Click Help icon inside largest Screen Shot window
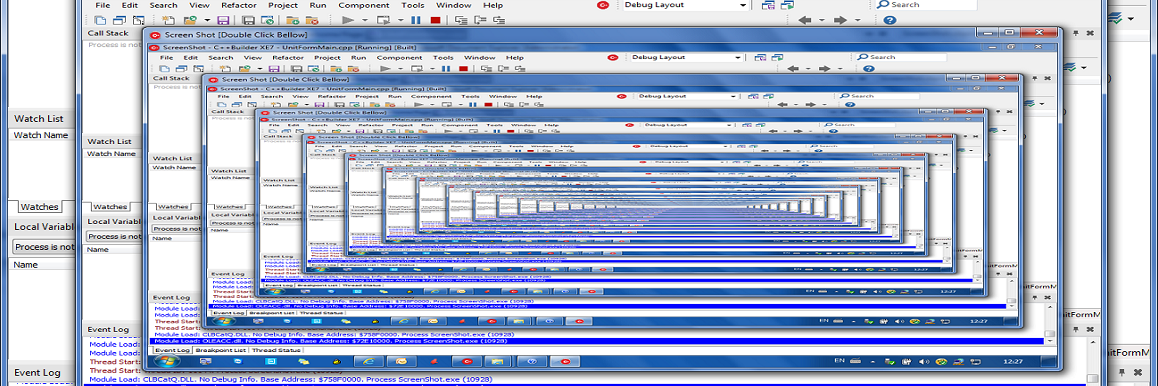This screenshot has width=1158, height=386. pyautogui.click(x=868, y=69)
